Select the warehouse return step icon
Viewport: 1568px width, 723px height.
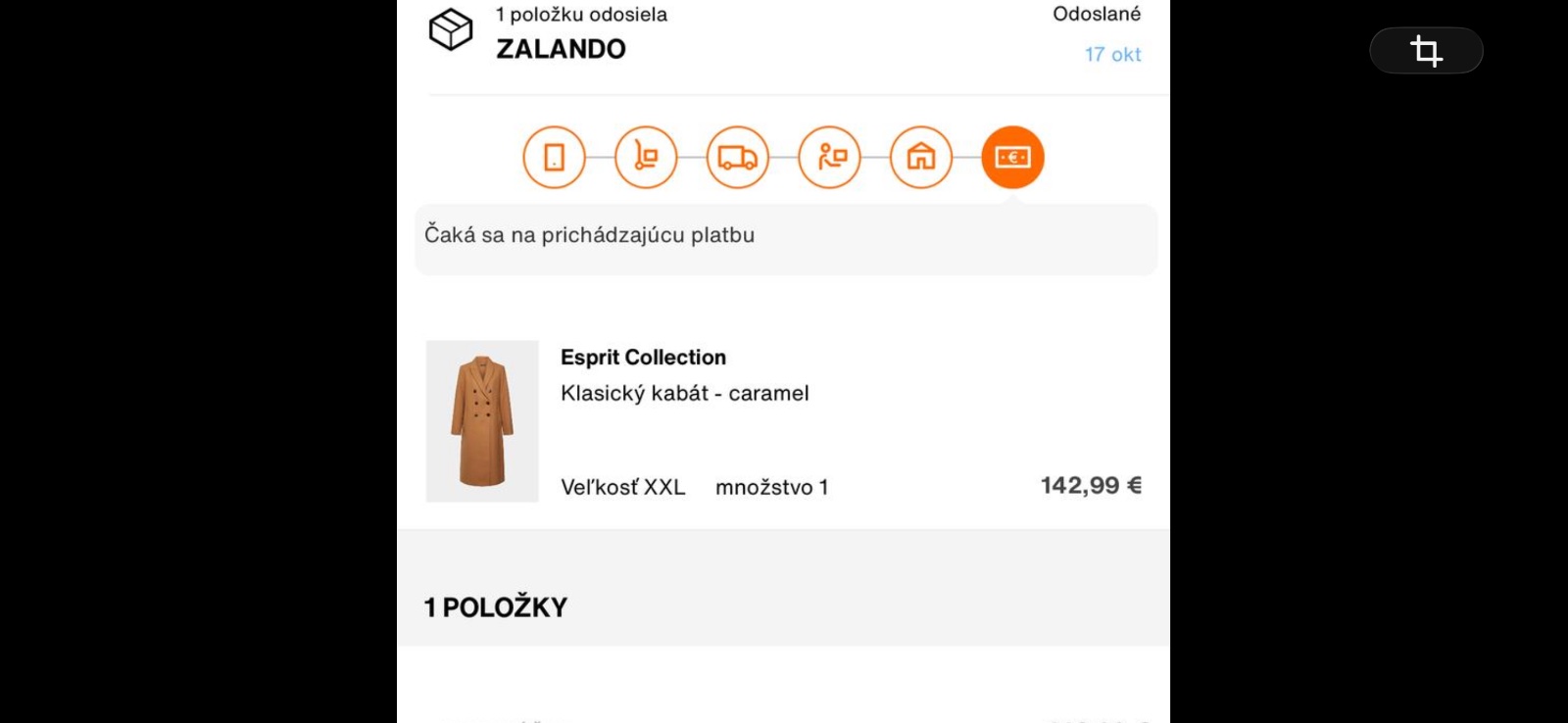(921, 157)
